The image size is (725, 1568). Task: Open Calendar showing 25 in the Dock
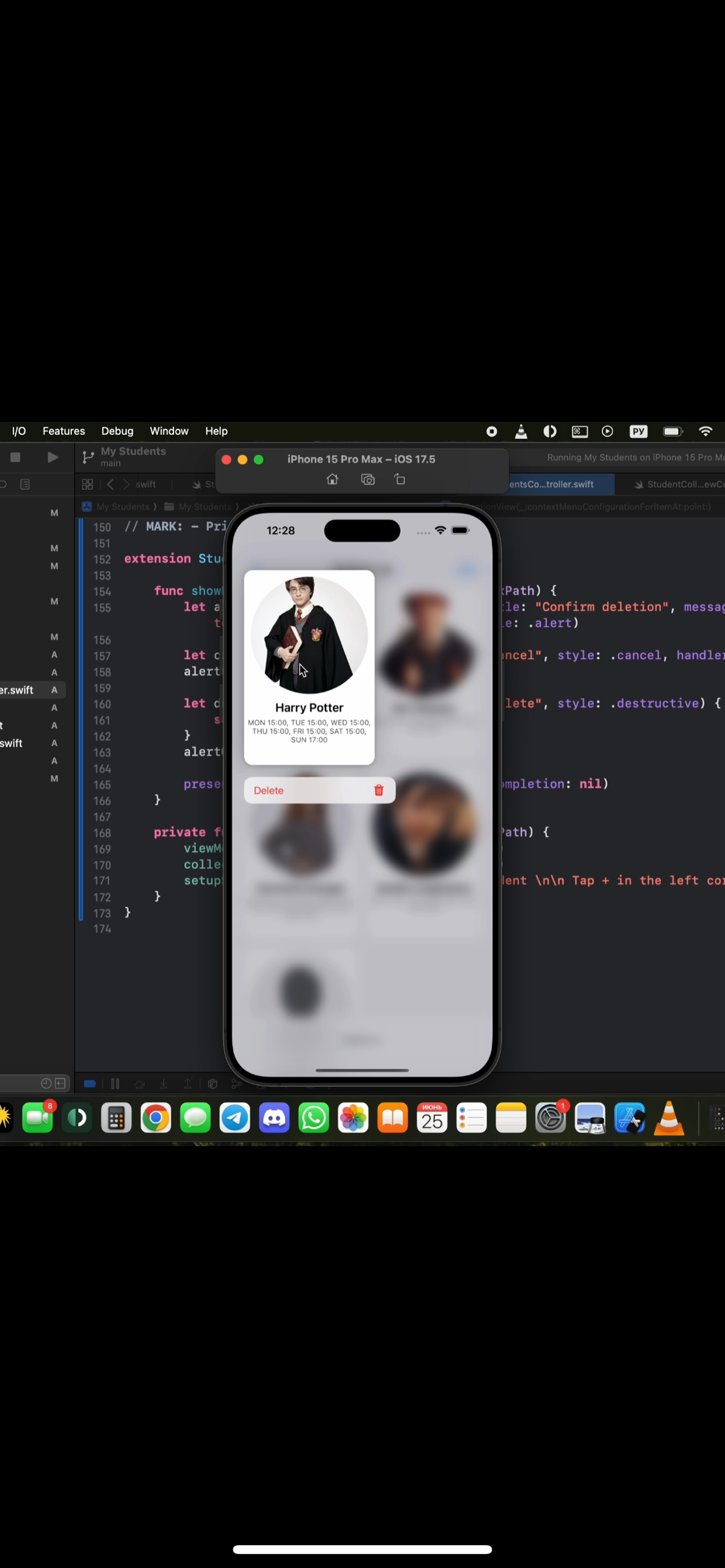point(432,1118)
